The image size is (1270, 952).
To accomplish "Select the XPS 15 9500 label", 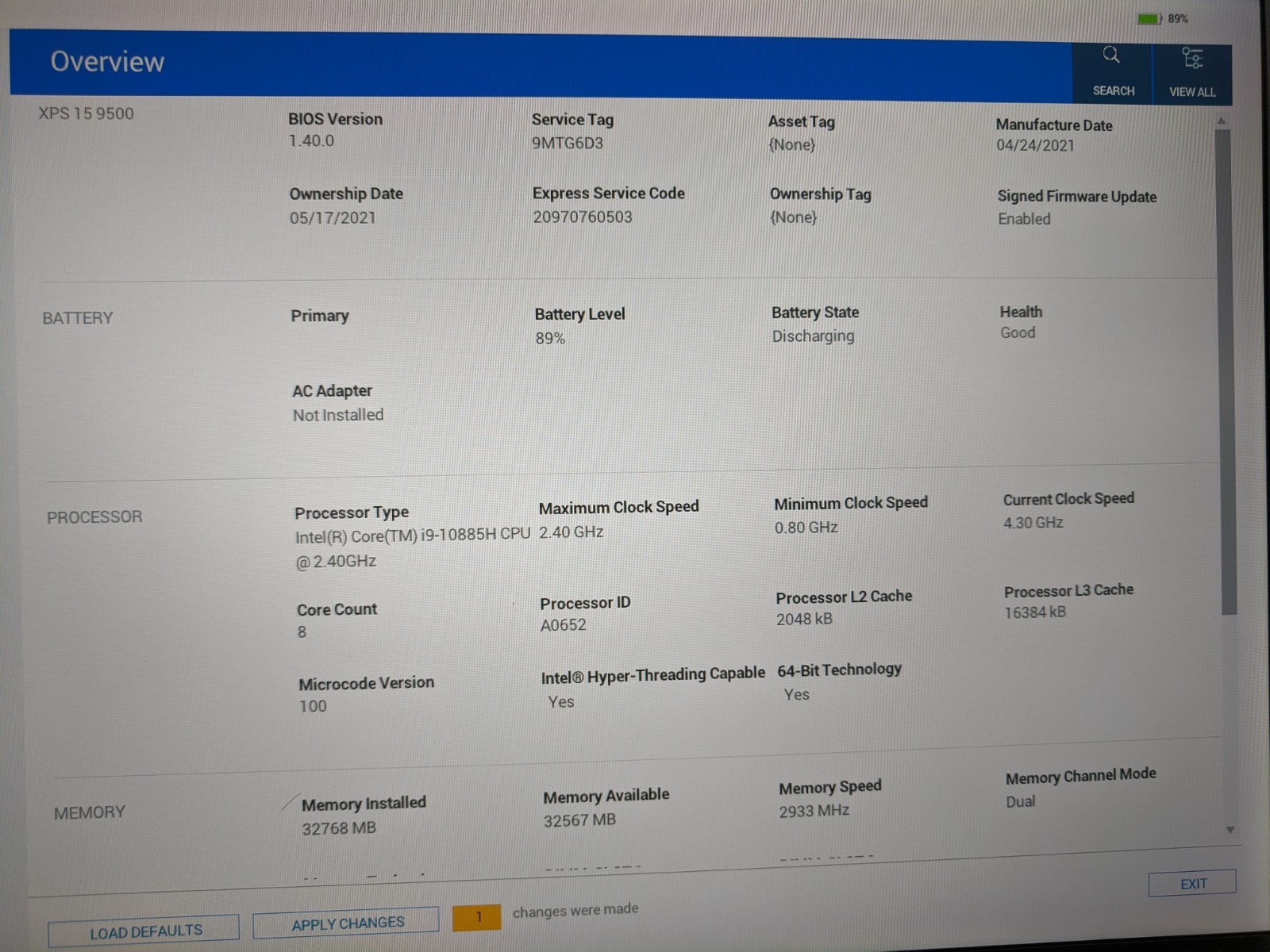I will pyautogui.click(x=86, y=113).
